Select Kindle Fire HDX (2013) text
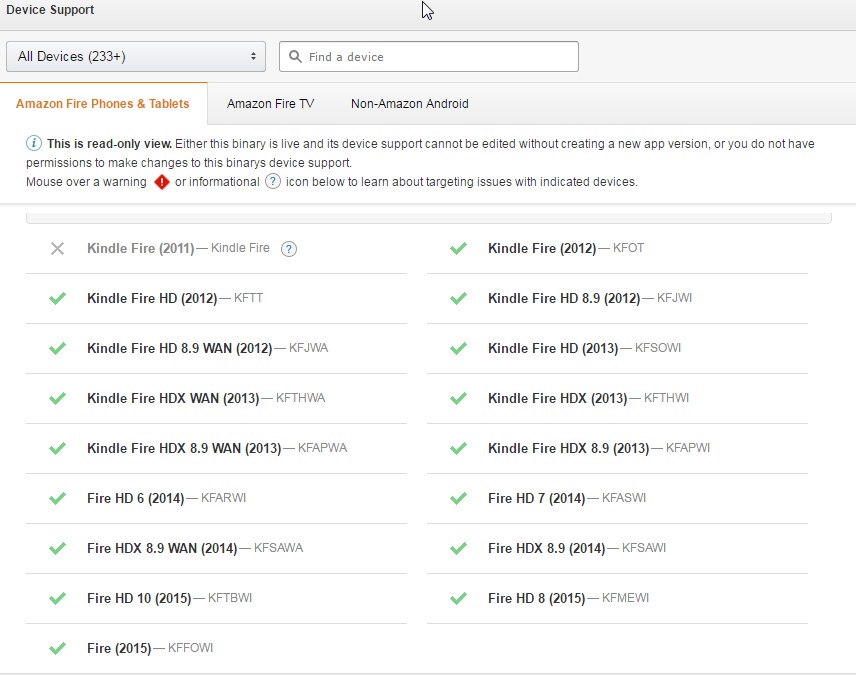 (558, 399)
